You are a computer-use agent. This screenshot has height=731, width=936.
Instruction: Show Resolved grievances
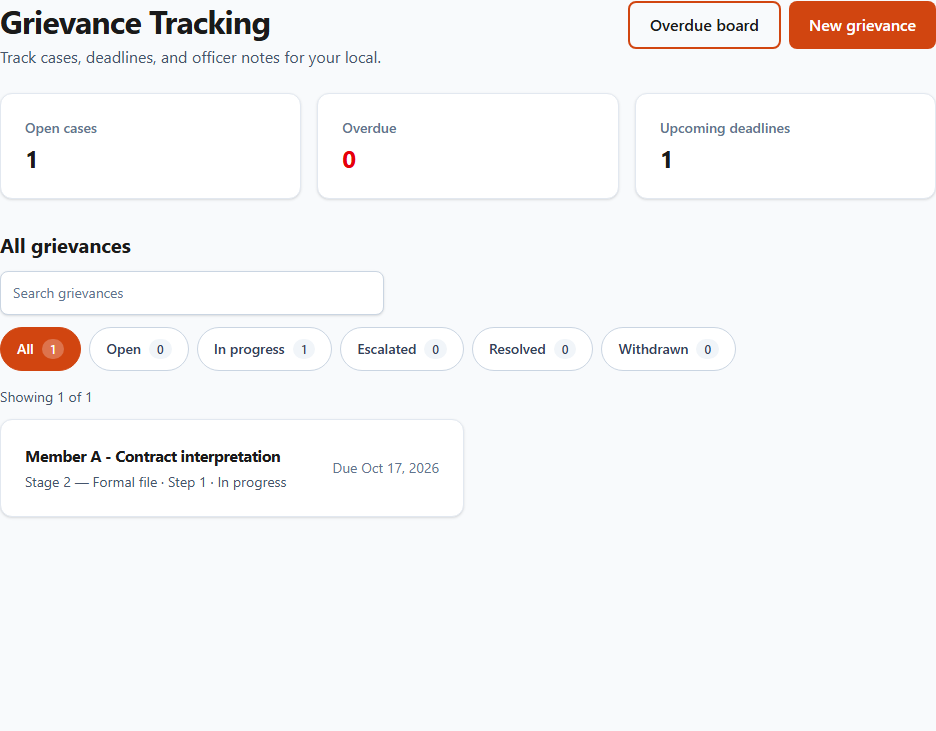point(532,349)
